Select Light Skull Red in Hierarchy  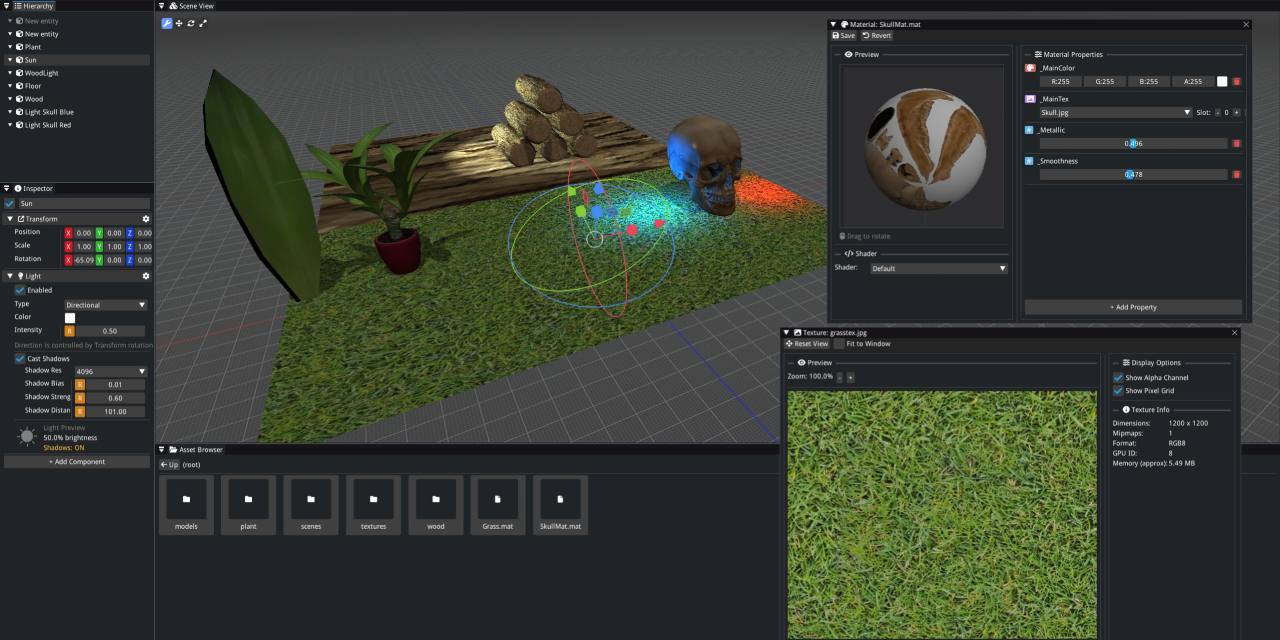pos(48,125)
